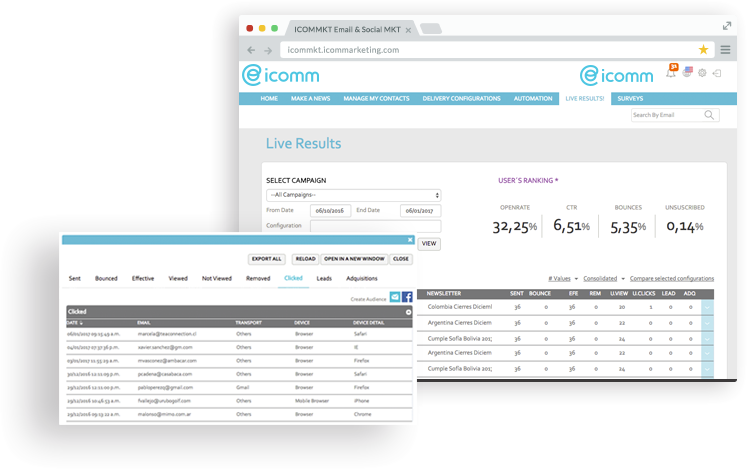The width and height of the screenshot is (747, 469).
Task: Click the browser forward arrow
Action: pos(268,50)
